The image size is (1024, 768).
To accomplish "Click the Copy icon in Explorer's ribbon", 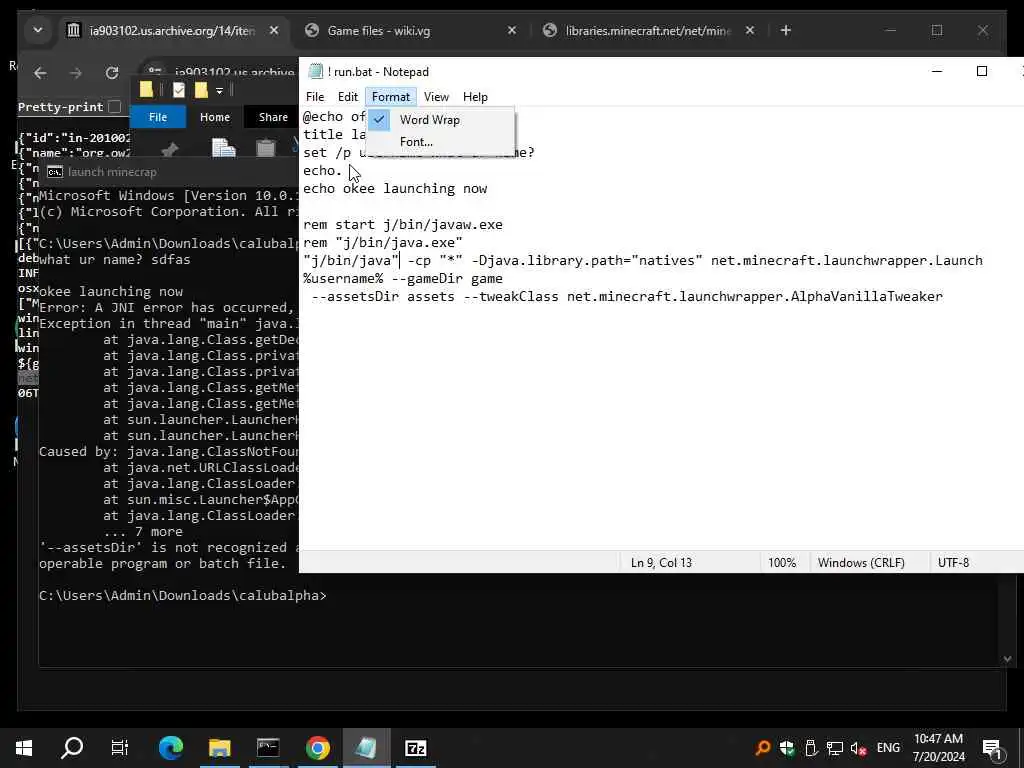I will click(x=223, y=148).
